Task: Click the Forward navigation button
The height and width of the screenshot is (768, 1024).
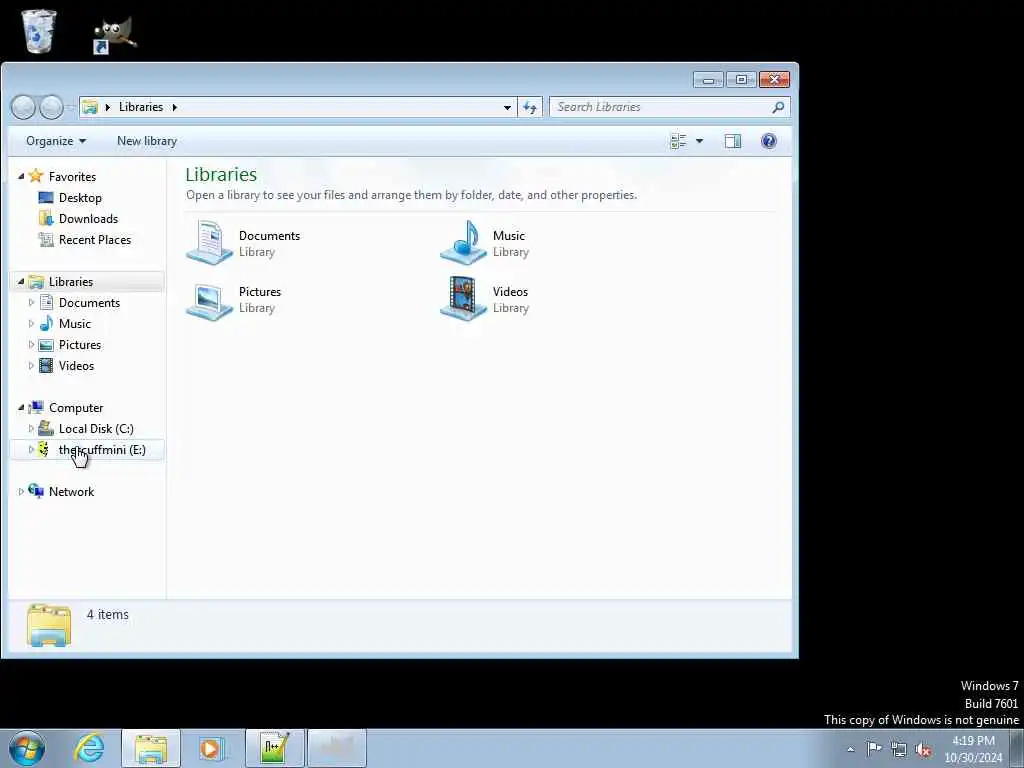Action: pyautogui.click(x=51, y=107)
